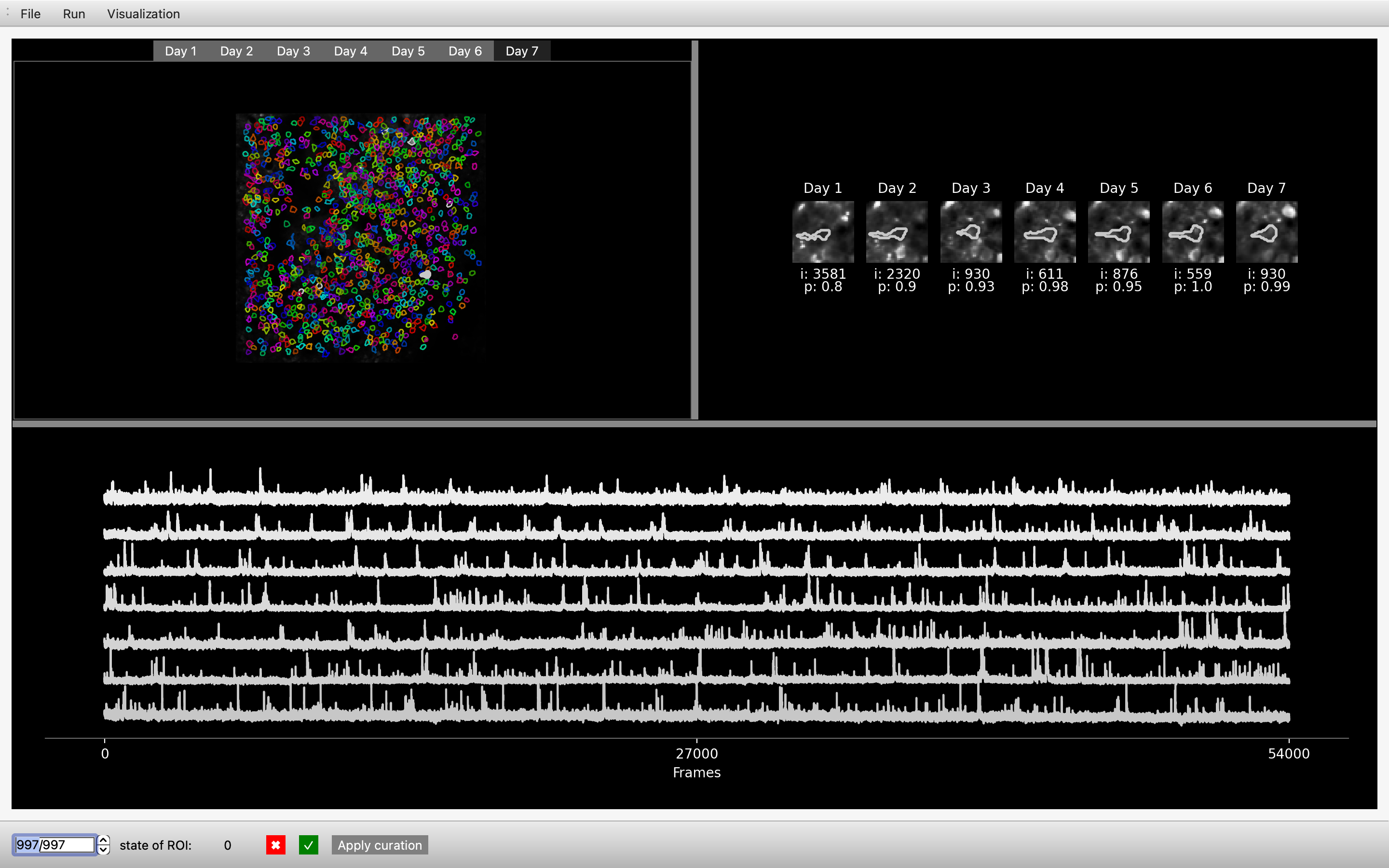The image size is (1389, 868).
Task: Click the vertical splitter beside the image panel
Action: [x=694, y=230]
